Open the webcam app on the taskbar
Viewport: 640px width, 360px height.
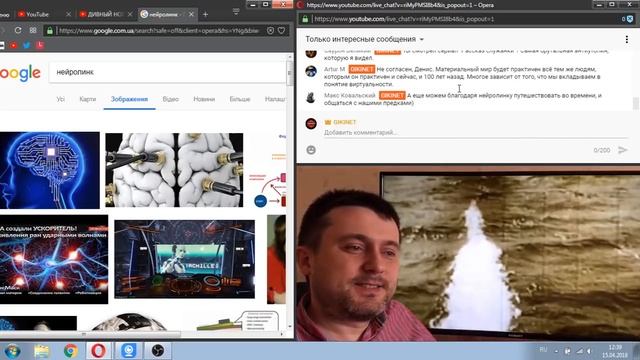[128, 351]
